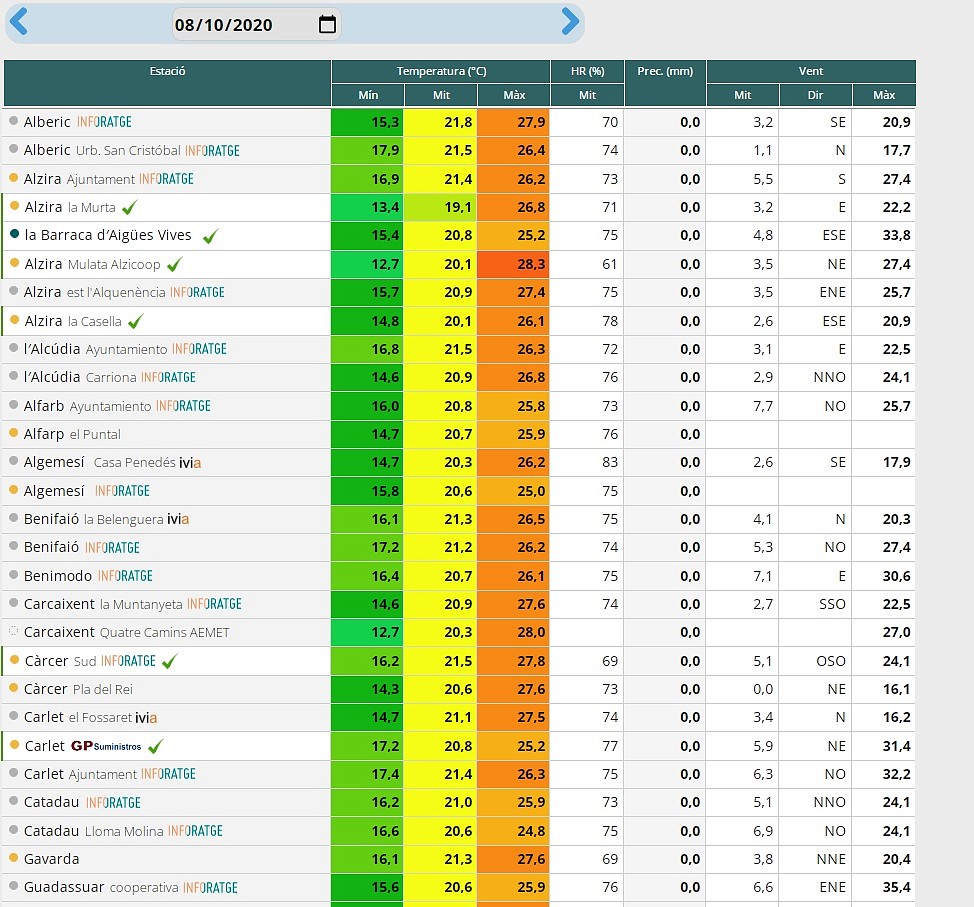Click checkmark beside la Barraca d'Aigües Vives

tap(211, 236)
